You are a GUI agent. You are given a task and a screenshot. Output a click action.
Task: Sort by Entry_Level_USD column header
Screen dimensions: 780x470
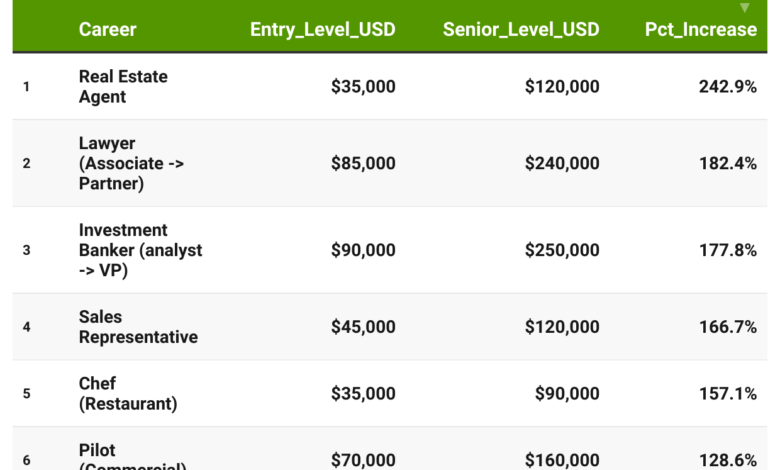tap(322, 29)
